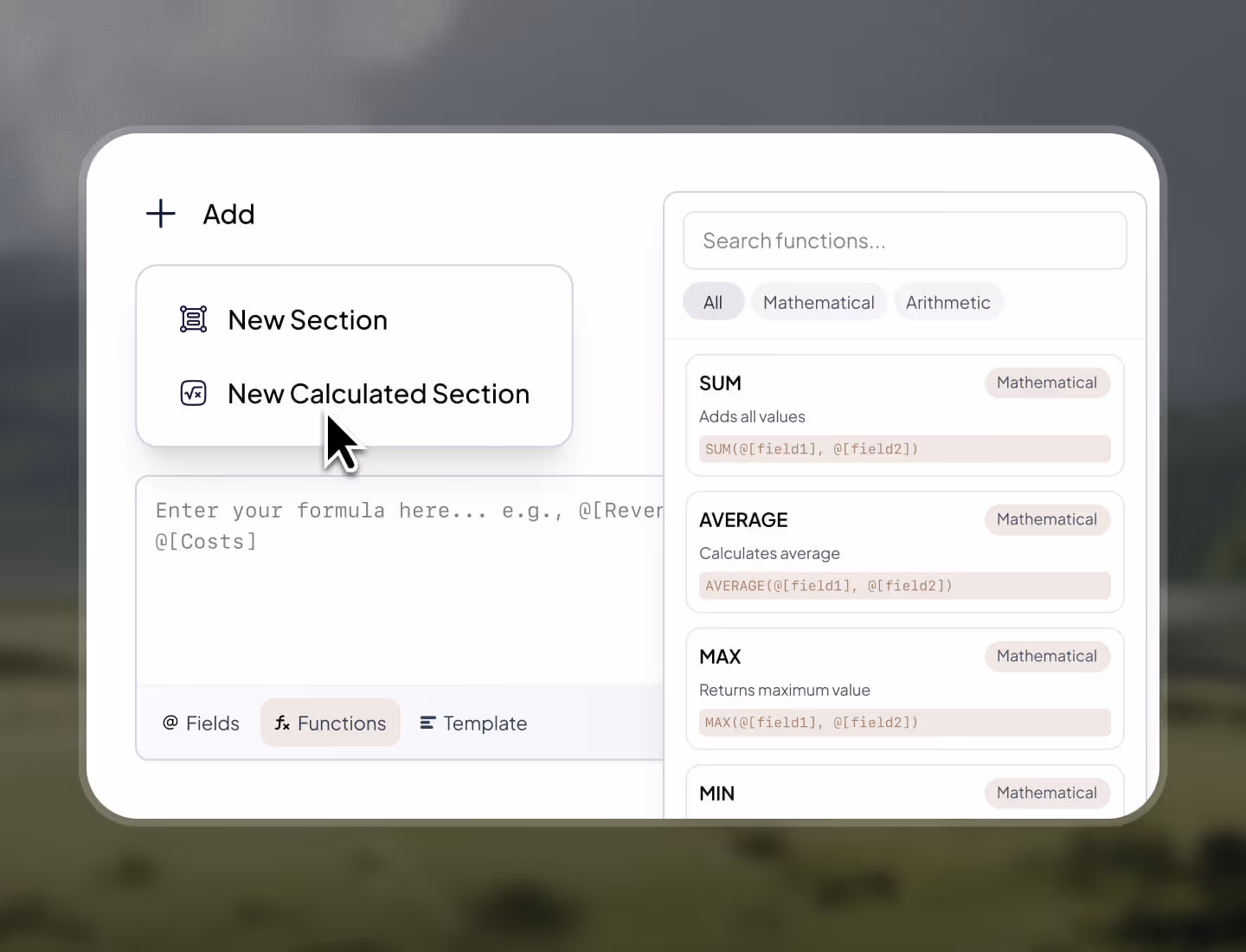The image size is (1246, 952).
Task: Click the @ Fields icon
Action: 170,723
